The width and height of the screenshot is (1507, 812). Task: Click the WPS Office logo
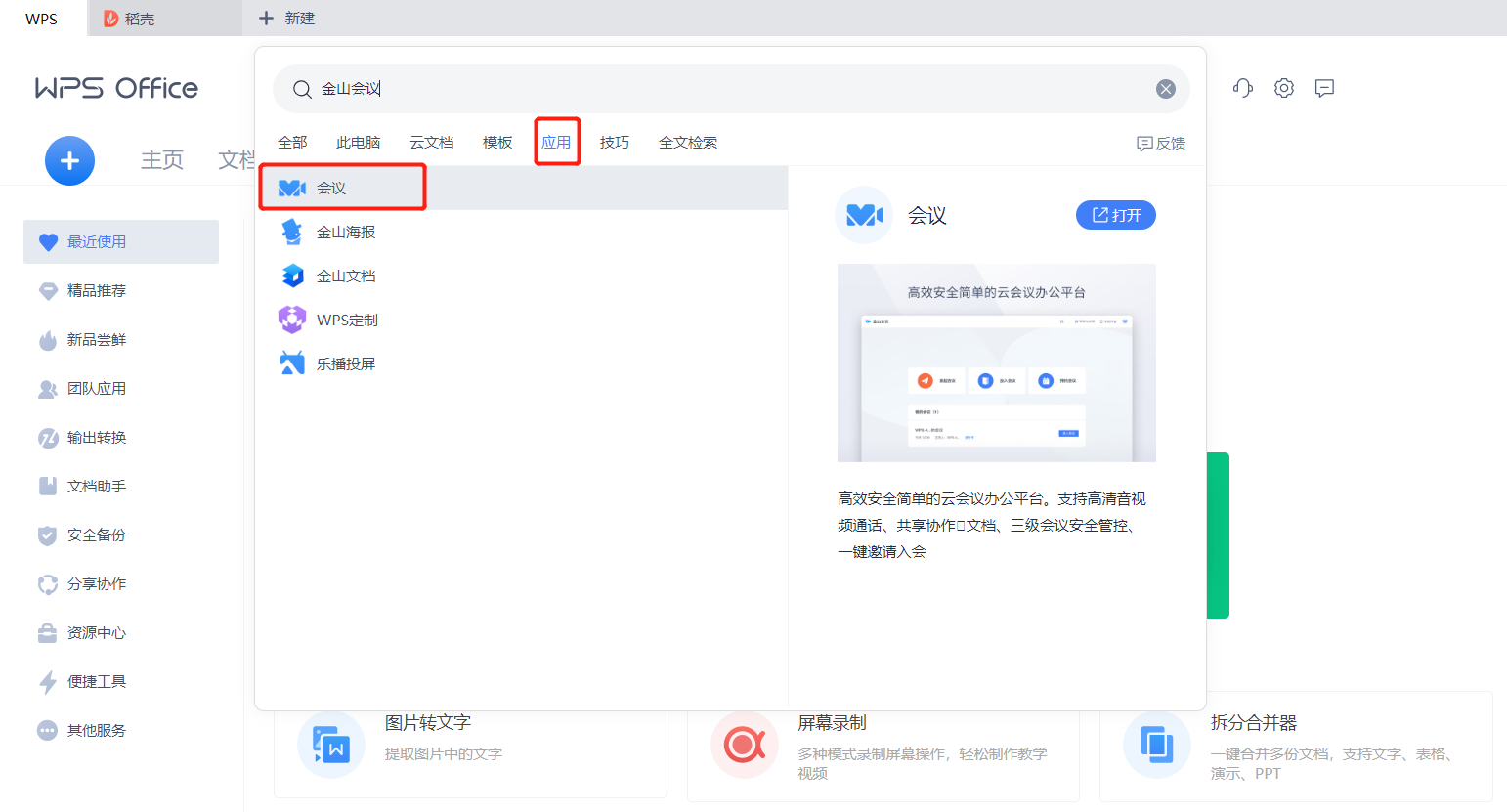[116, 88]
